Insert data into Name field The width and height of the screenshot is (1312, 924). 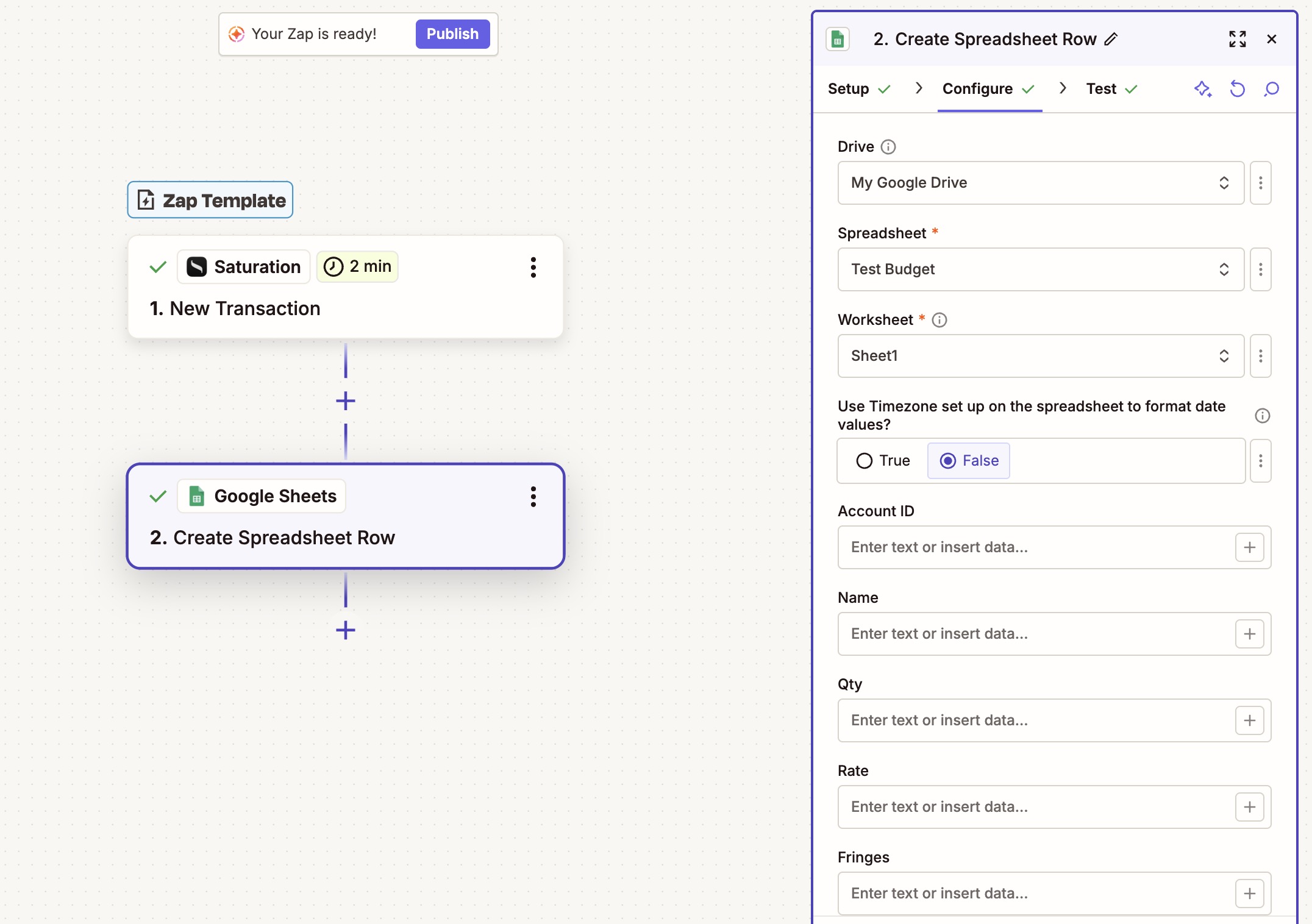point(1250,634)
